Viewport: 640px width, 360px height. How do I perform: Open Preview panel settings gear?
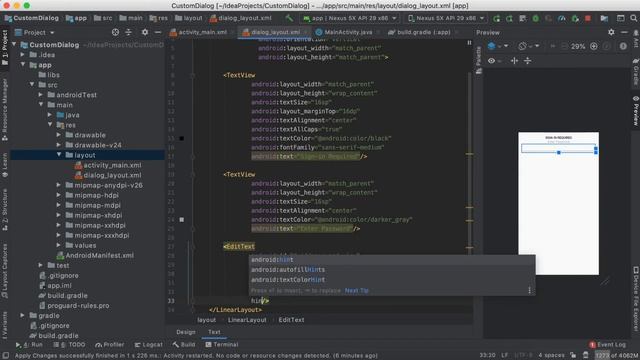611,32
